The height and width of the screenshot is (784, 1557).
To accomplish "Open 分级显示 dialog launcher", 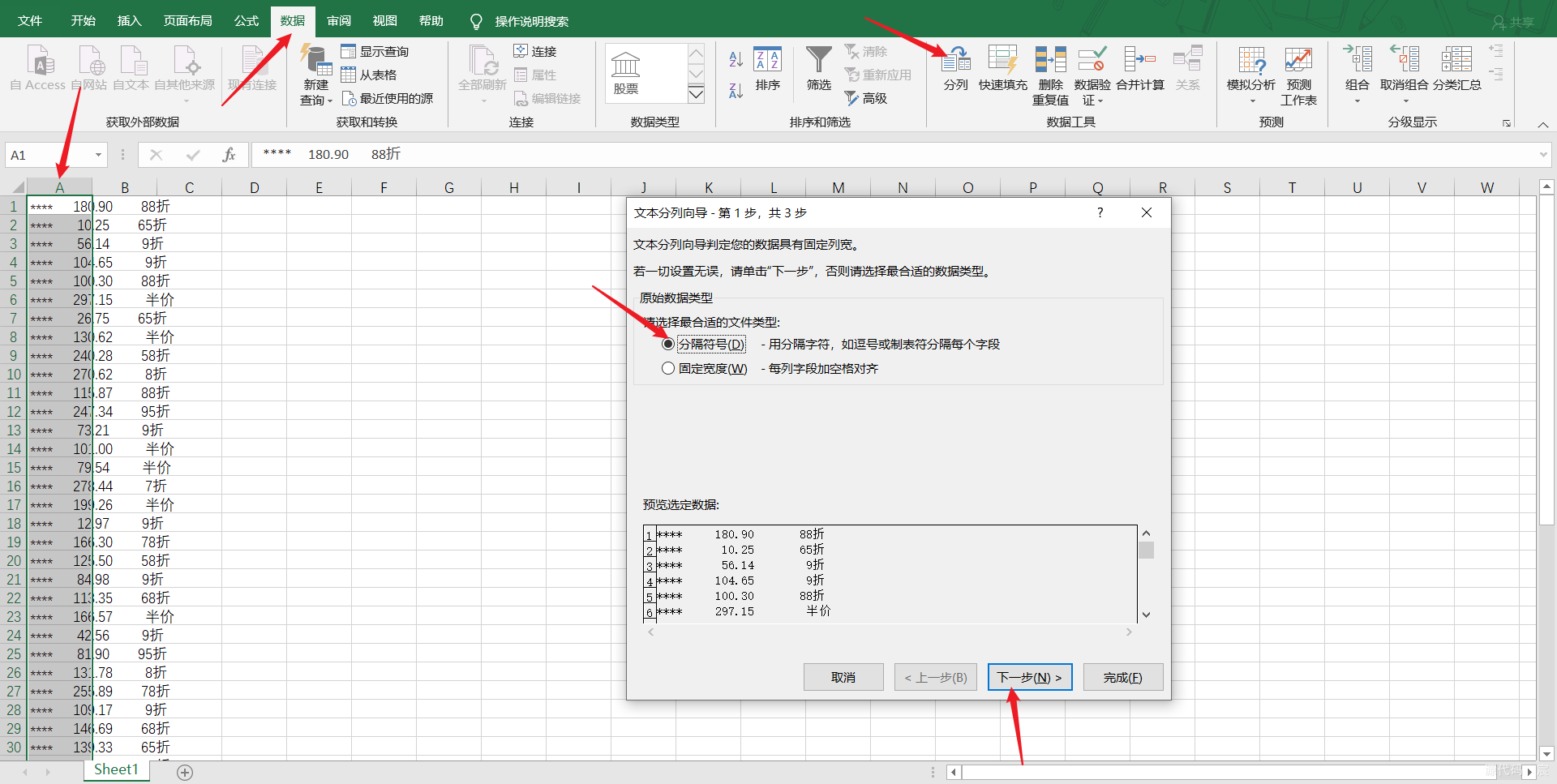I will click(1507, 123).
